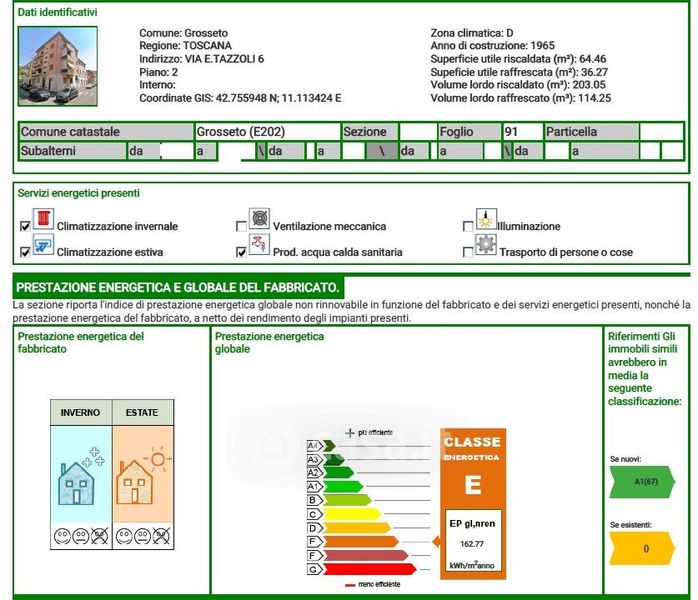The image size is (698, 600).
Task: Click the C class label tag
Action: (315, 515)
